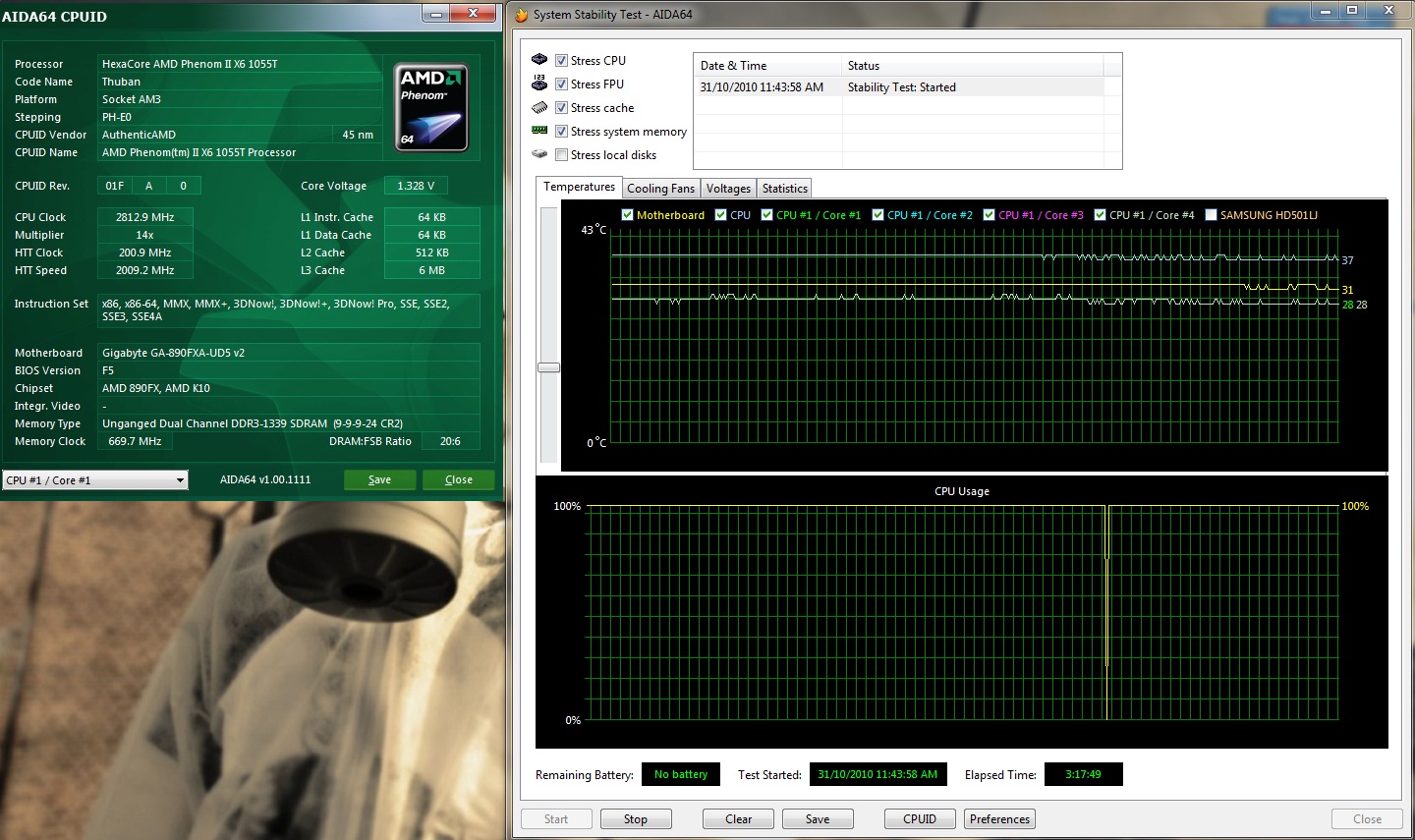
Task: Toggle CPU #1 / Core #2 graph checkbox
Action: coord(878,215)
